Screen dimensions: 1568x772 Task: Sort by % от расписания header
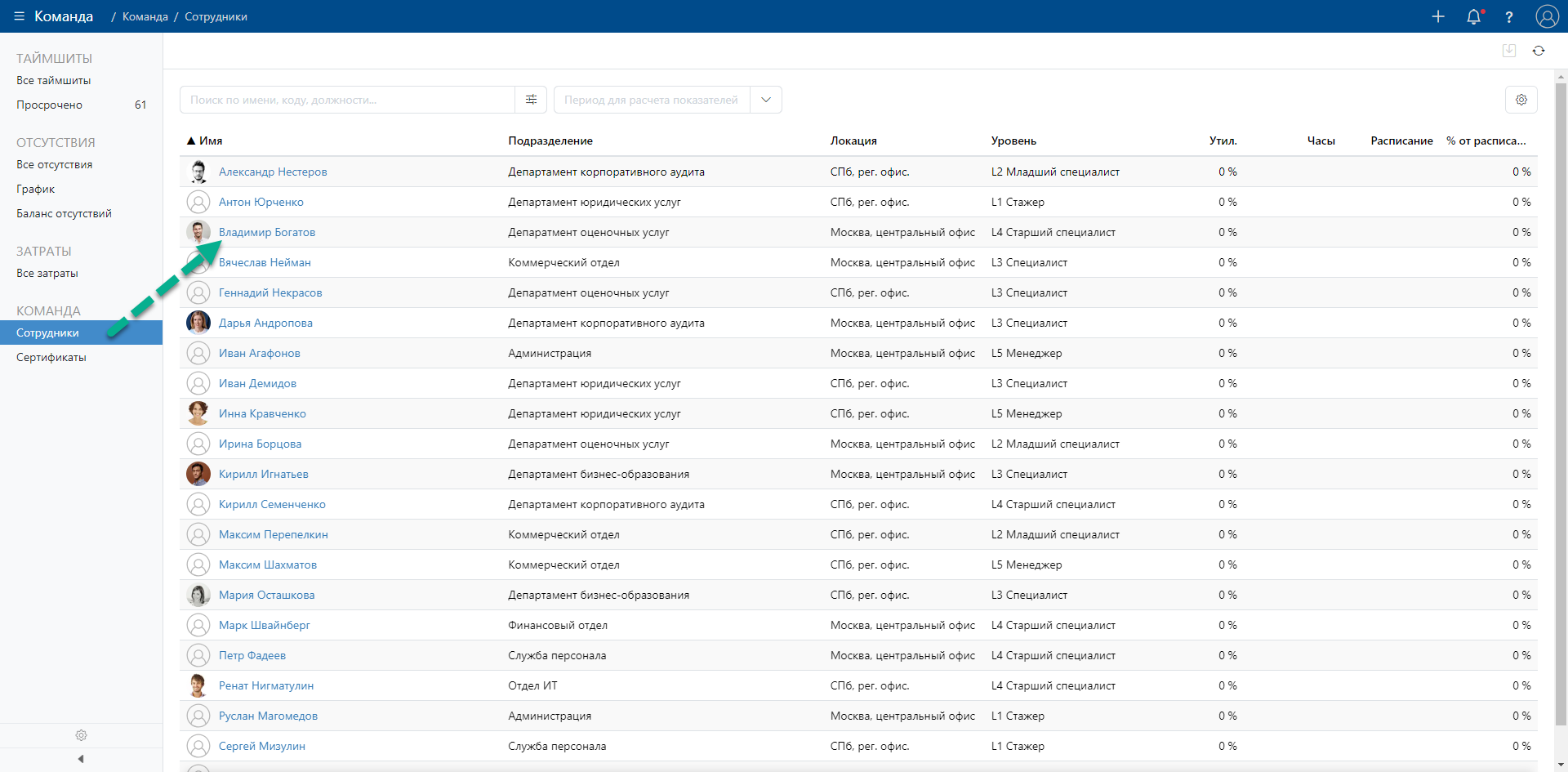tap(1486, 141)
